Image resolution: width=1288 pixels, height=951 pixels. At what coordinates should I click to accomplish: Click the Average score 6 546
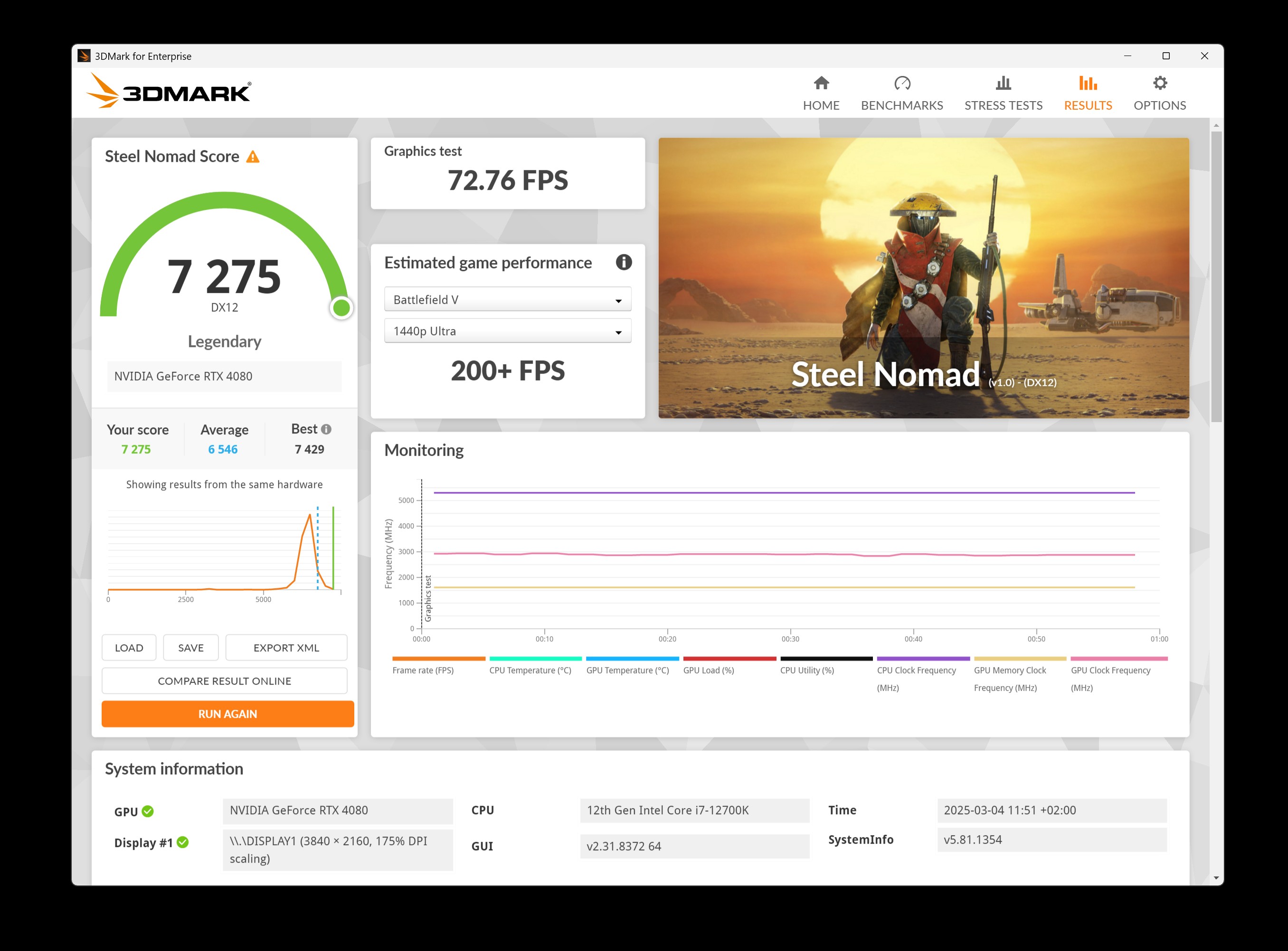click(x=223, y=449)
